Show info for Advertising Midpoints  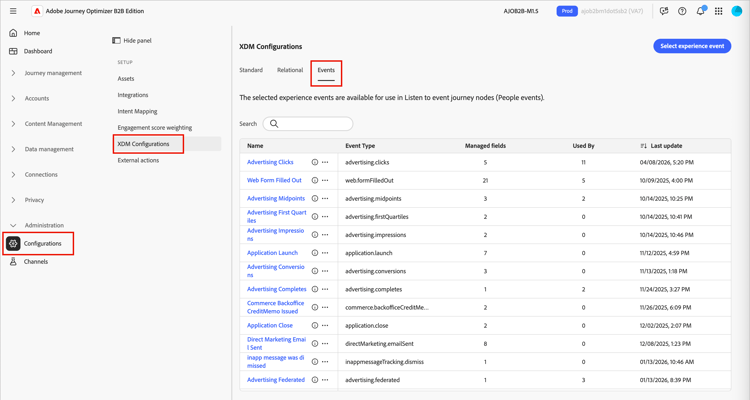[x=315, y=199]
